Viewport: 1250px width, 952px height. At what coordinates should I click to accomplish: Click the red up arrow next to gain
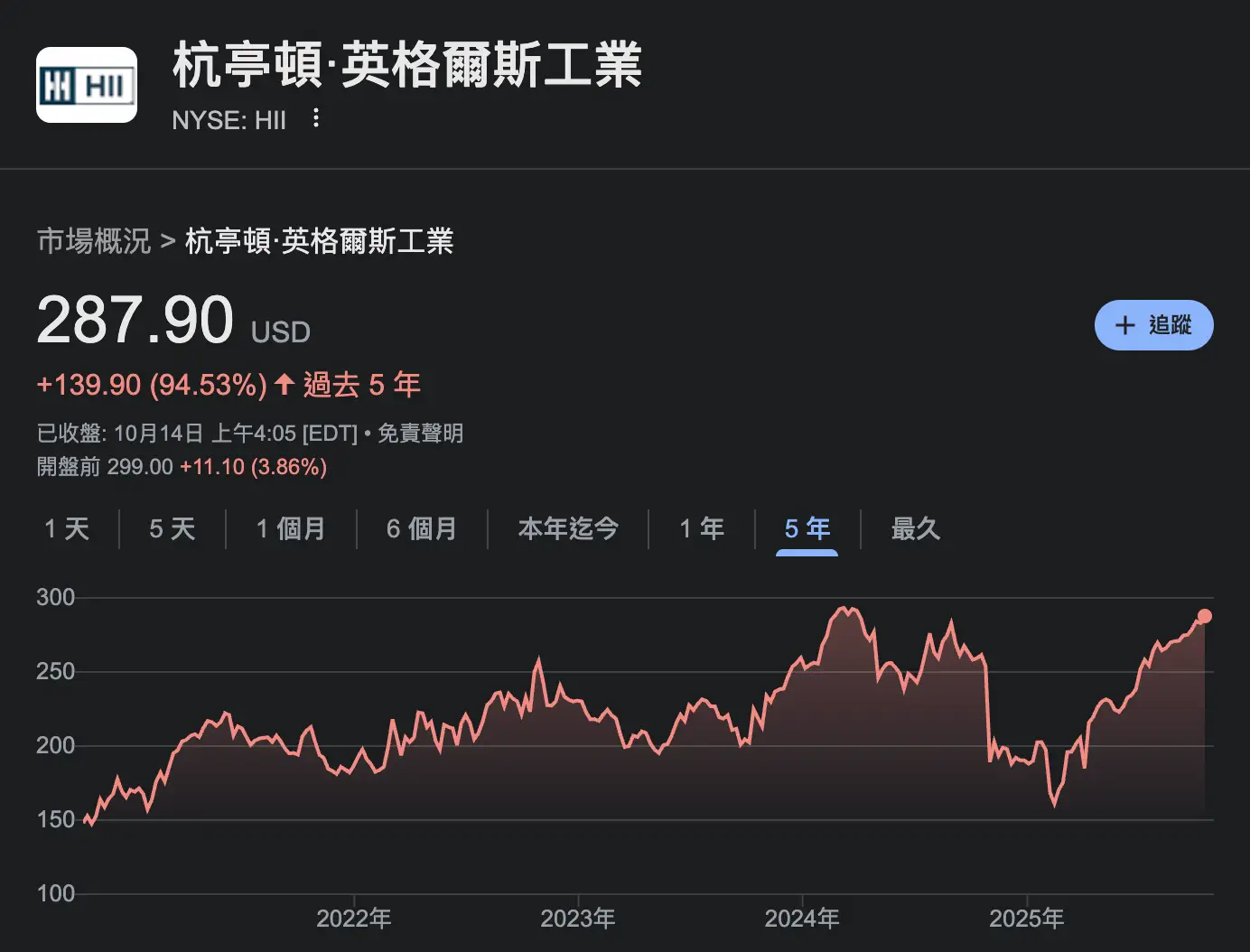(x=285, y=384)
